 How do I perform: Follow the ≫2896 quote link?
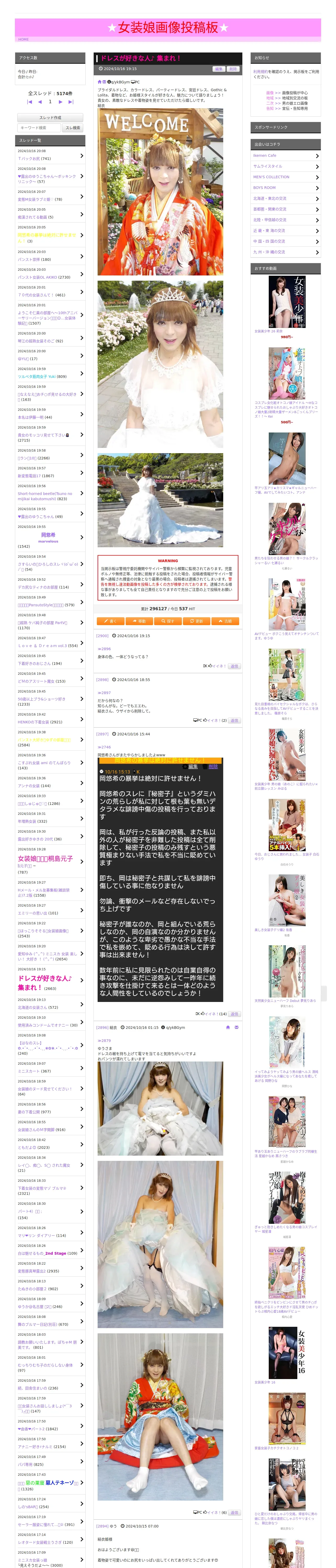click(x=104, y=649)
